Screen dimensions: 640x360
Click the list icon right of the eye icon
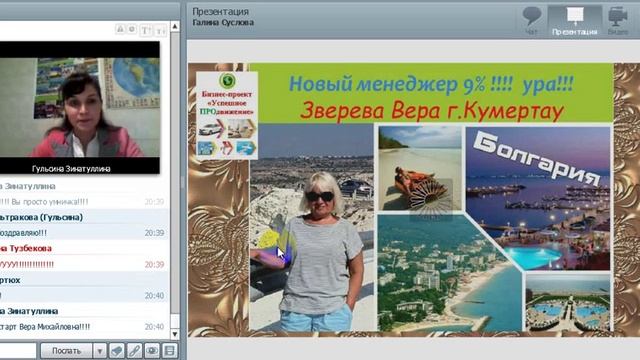click(x=169, y=351)
